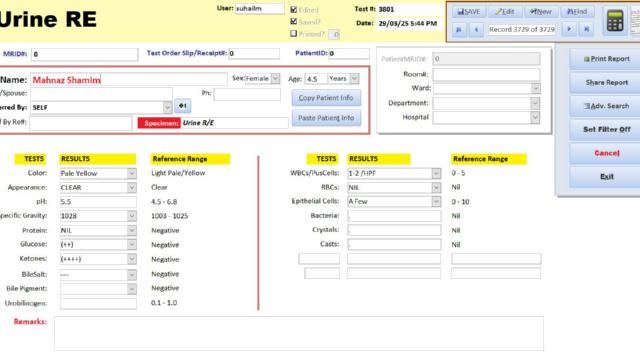The width and height of the screenshot is (640, 360).
Task: Open the Hospital dropdown
Action: coord(536,118)
